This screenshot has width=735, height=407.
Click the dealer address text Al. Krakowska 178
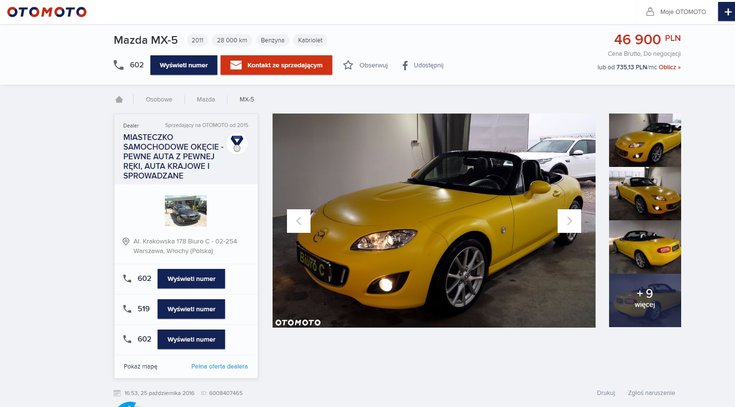click(185, 246)
